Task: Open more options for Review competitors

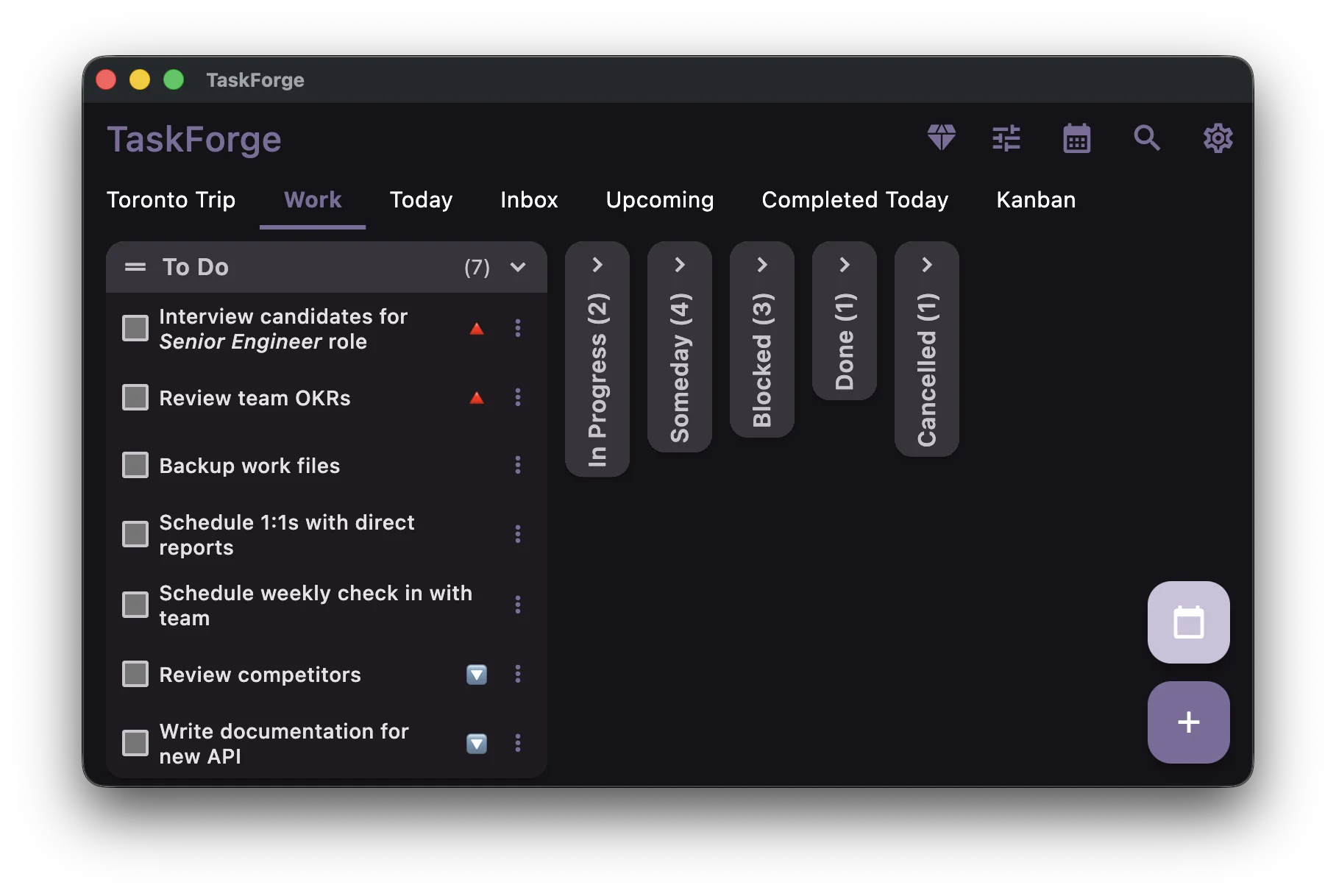Action: pos(518,674)
